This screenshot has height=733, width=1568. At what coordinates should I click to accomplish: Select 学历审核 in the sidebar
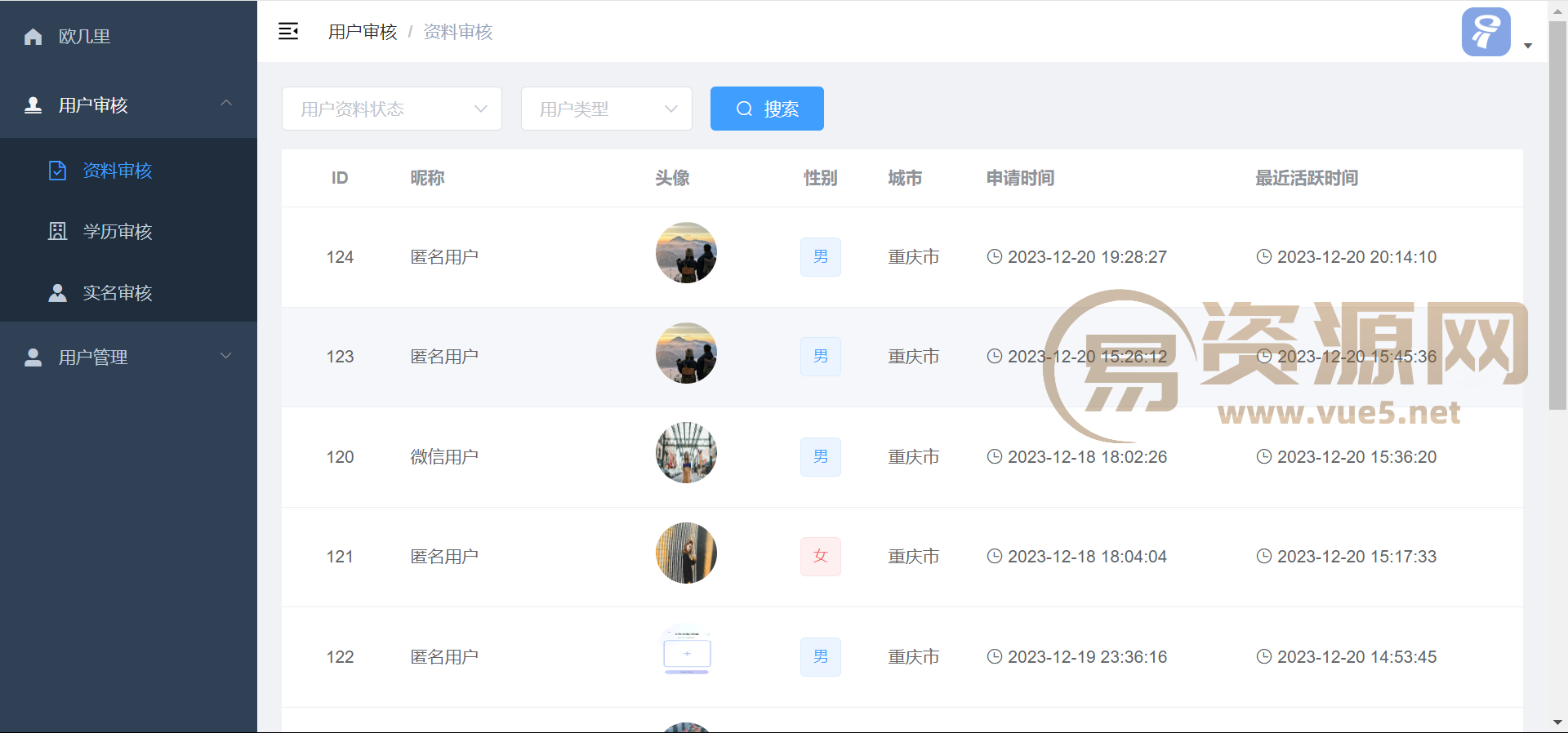pos(128,232)
